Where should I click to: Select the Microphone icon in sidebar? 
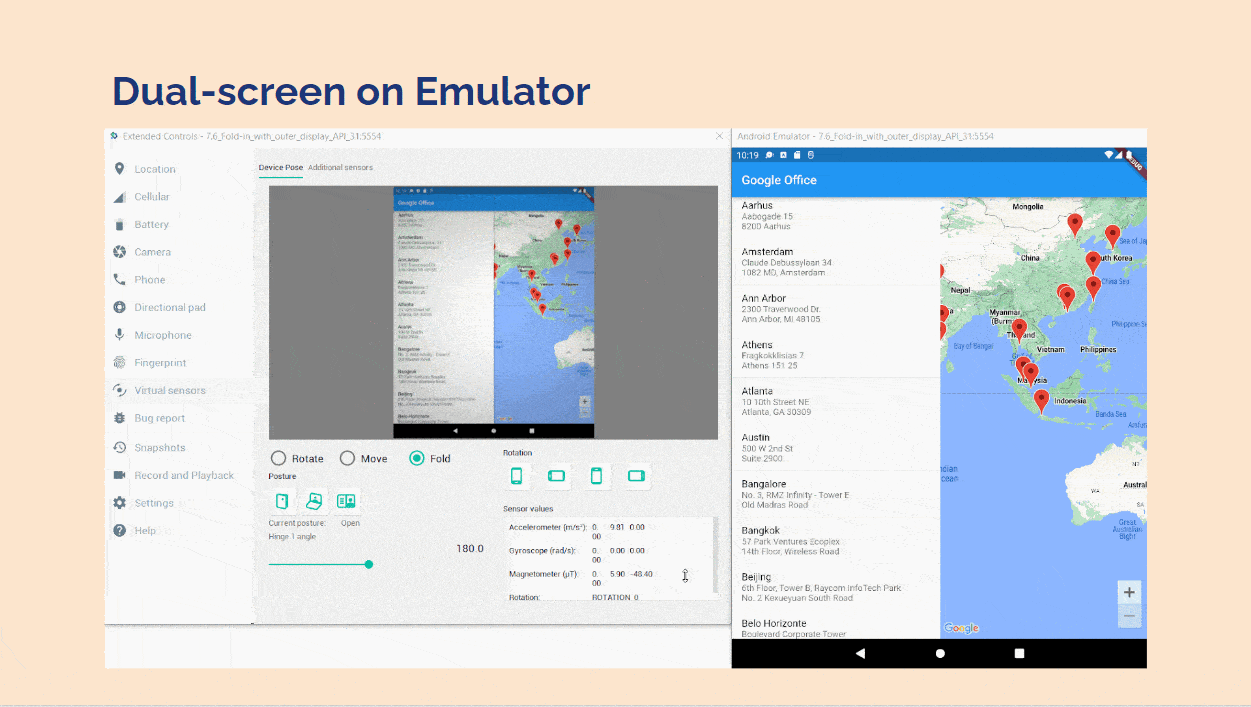(120, 335)
